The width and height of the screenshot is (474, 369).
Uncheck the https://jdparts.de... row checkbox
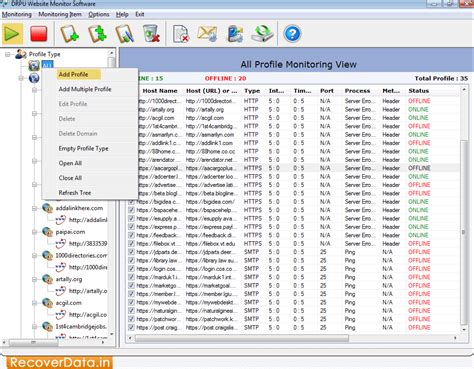[x=131, y=252]
